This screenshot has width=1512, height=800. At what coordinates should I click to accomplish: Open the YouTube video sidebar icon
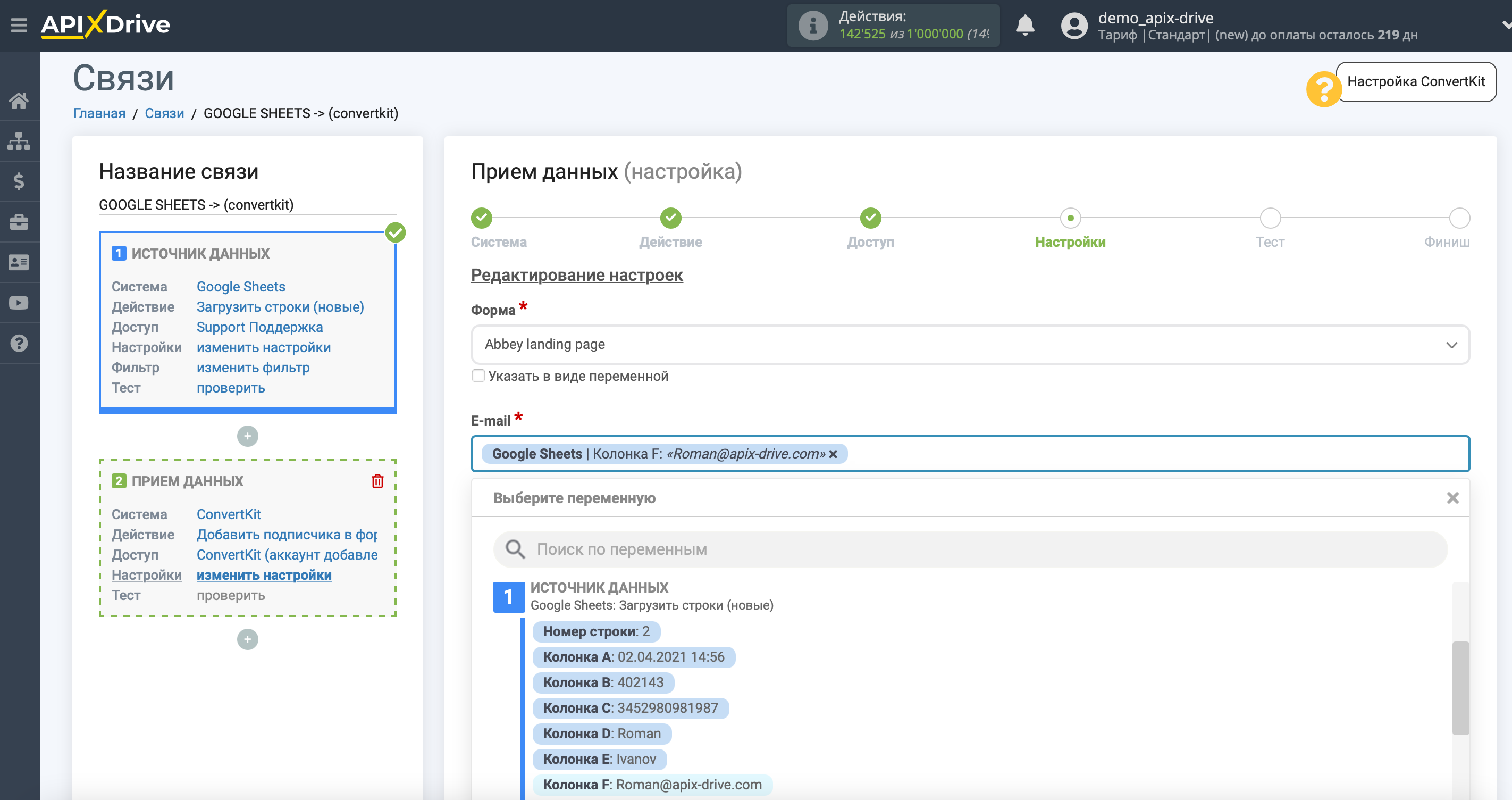(19, 303)
